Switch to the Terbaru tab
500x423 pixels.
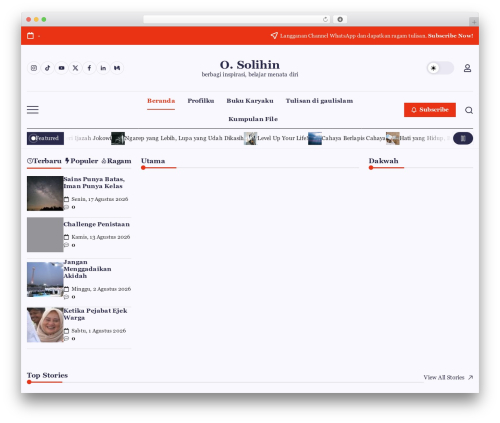(x=44, y=161)
